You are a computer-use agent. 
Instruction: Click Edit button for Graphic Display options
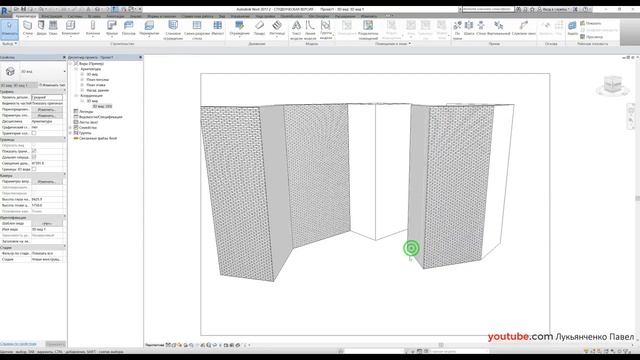point(47,116)
